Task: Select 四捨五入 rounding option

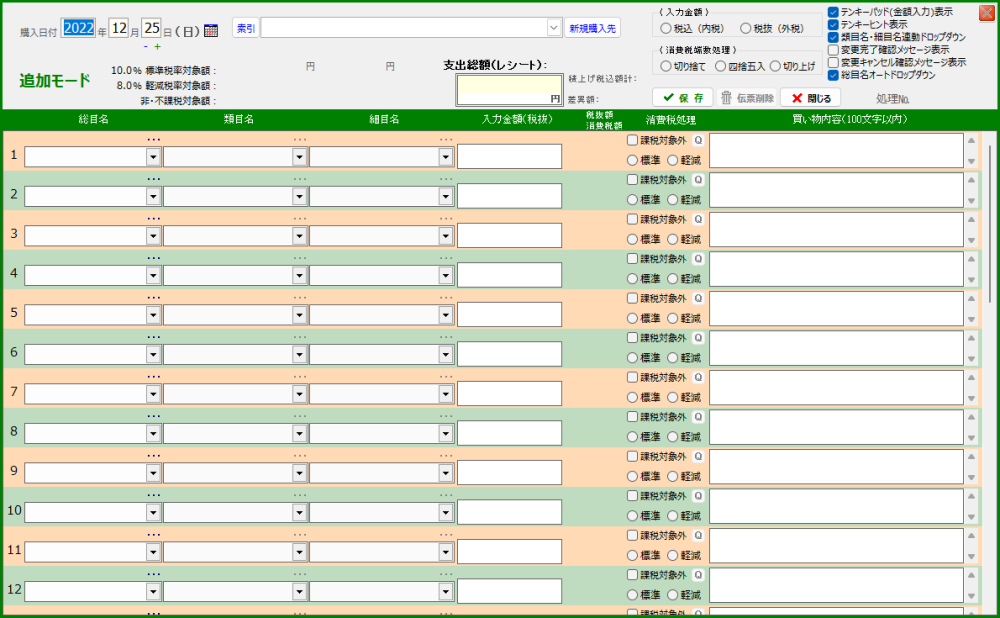Action: coord(720,66)
